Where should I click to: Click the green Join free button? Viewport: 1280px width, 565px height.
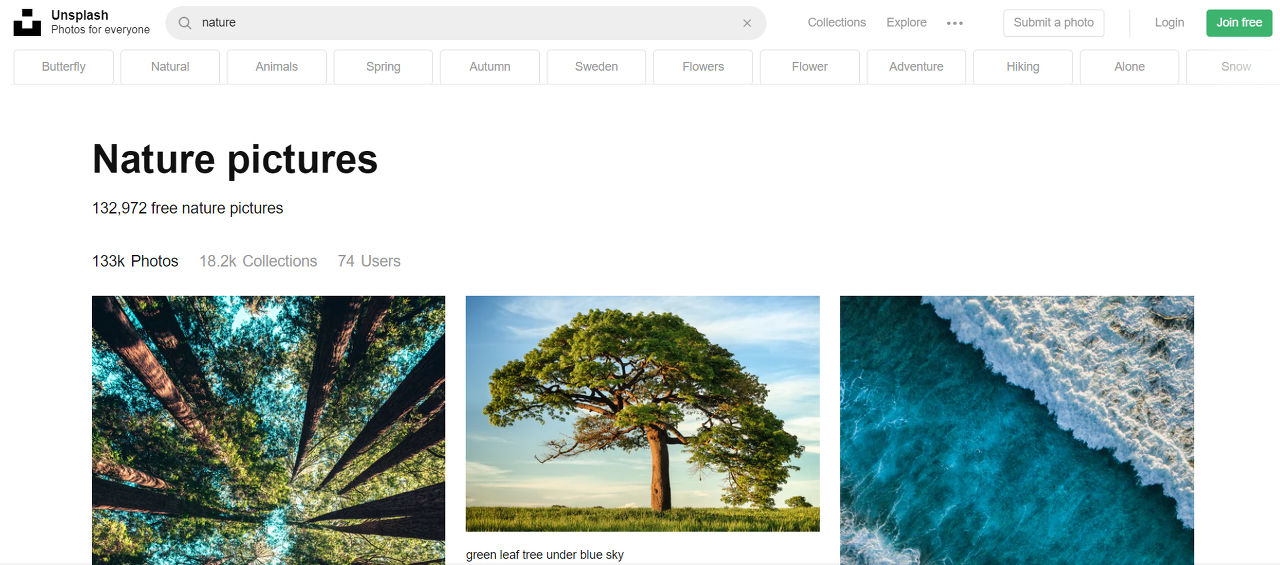coord(1239,22)
